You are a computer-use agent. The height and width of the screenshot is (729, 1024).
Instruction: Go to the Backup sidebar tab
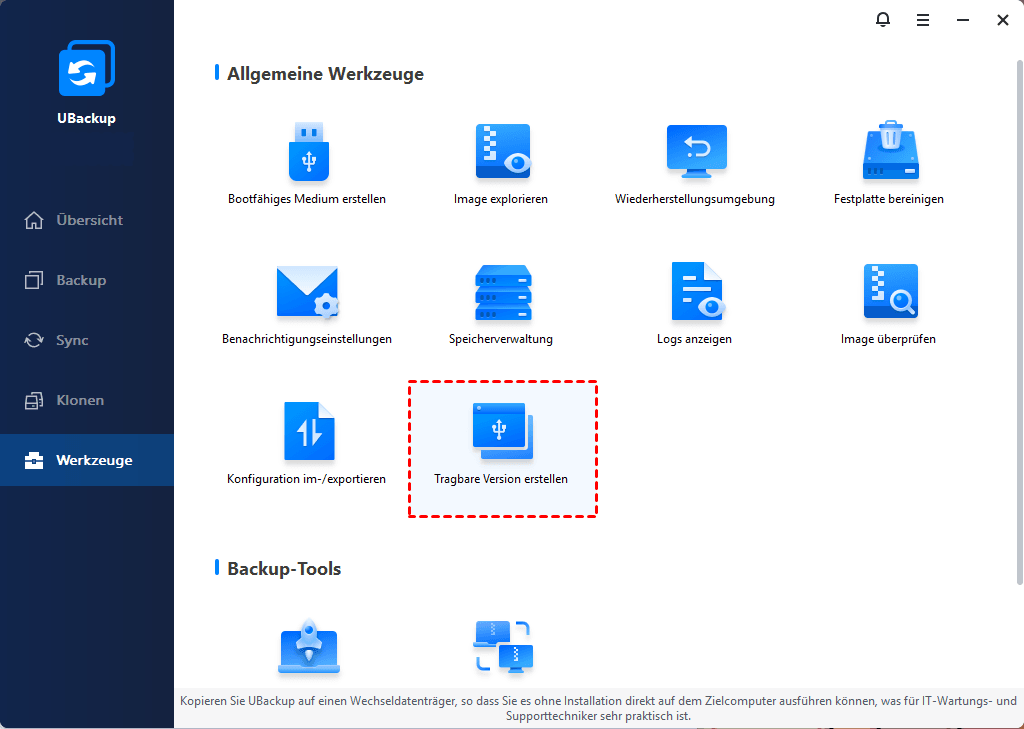pos(80,280)
